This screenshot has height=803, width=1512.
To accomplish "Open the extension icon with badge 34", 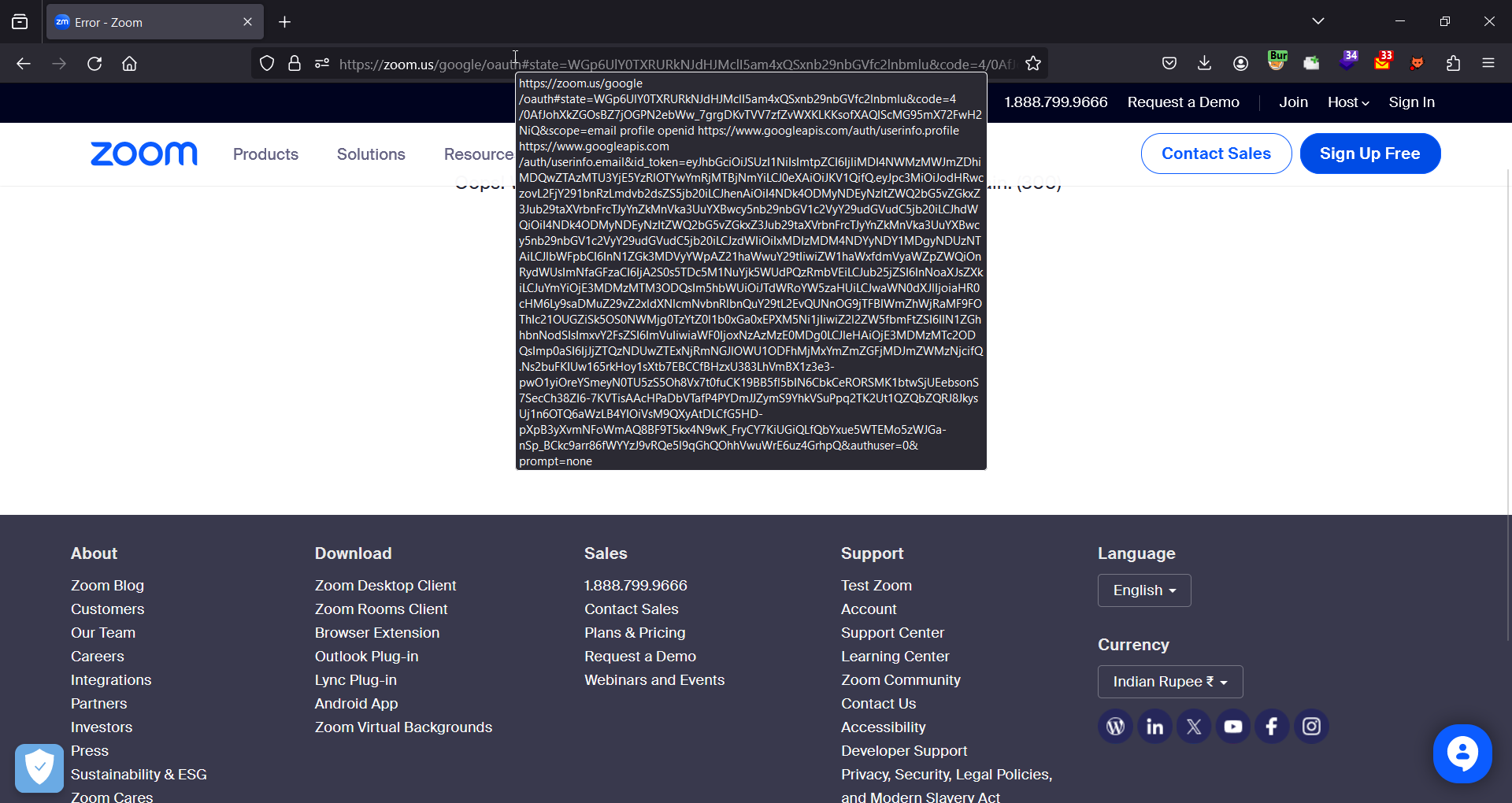I will click(1348, 61).
